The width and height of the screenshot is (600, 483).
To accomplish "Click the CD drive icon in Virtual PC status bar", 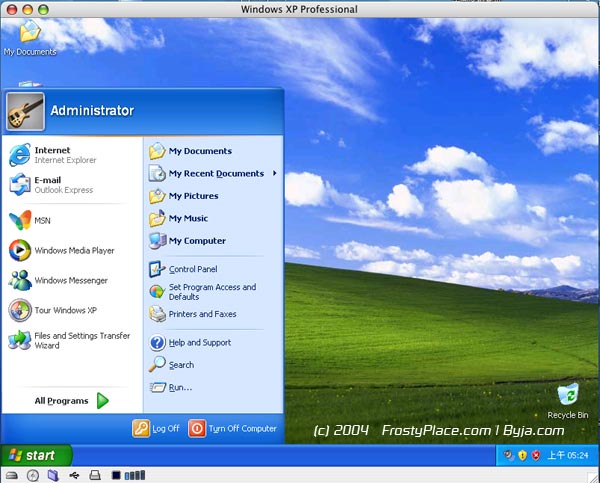I will [33, 475].
